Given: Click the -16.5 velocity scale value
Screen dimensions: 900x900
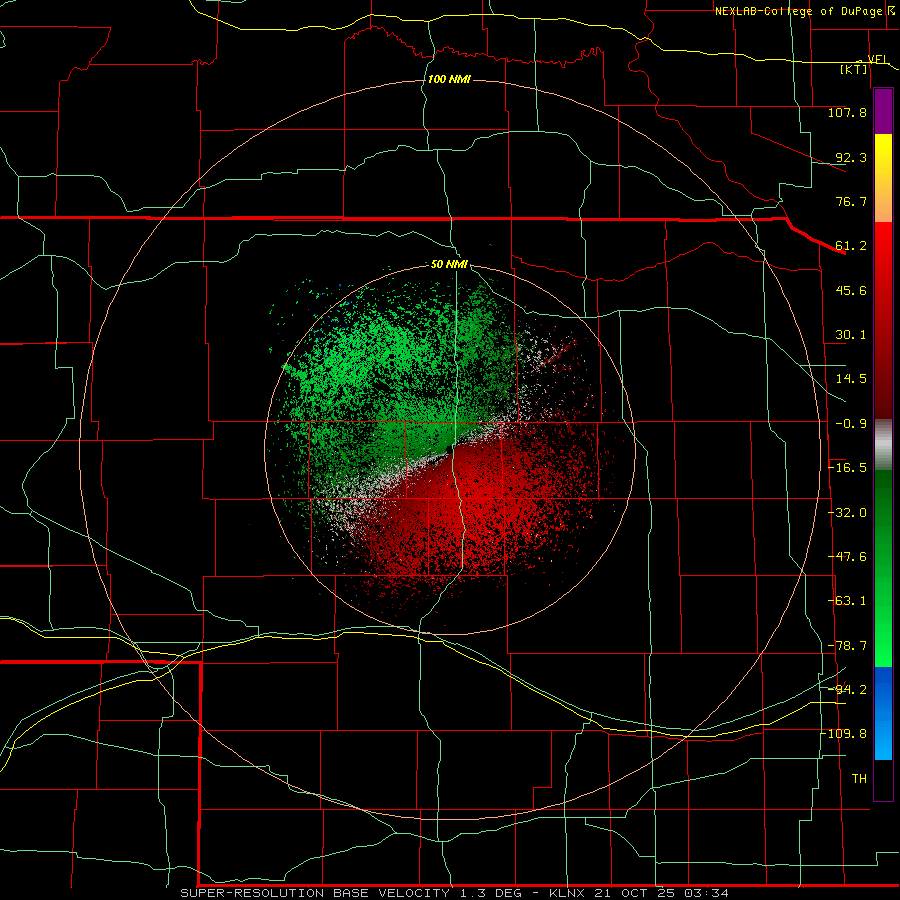Looking at the screenshot, I should pos(847,468).
